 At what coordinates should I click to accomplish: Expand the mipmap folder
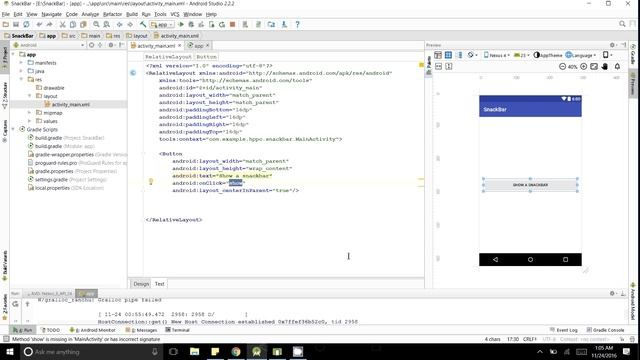tap(29, 113)
